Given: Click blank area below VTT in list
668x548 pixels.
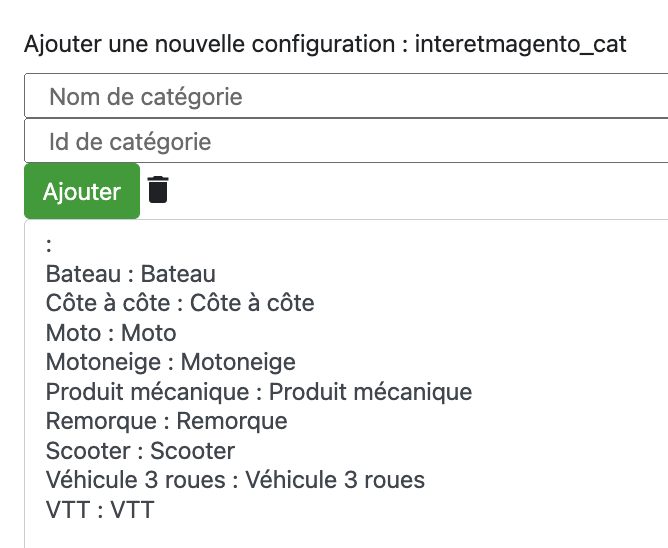Looking at the screenshot, I should [x=341, y=535].
